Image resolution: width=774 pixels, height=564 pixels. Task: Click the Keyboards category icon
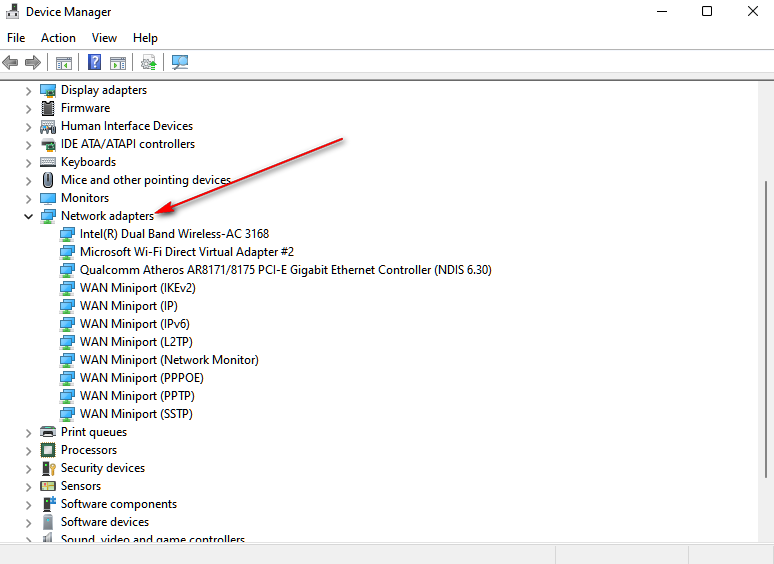[x=48, y=162]
